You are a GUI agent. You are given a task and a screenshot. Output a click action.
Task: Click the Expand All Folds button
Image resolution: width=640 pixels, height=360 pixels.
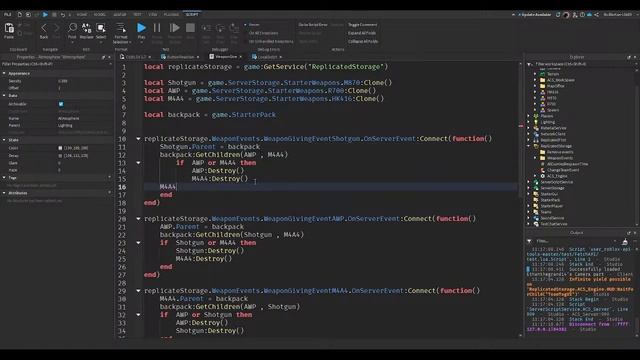click(362, 33)
